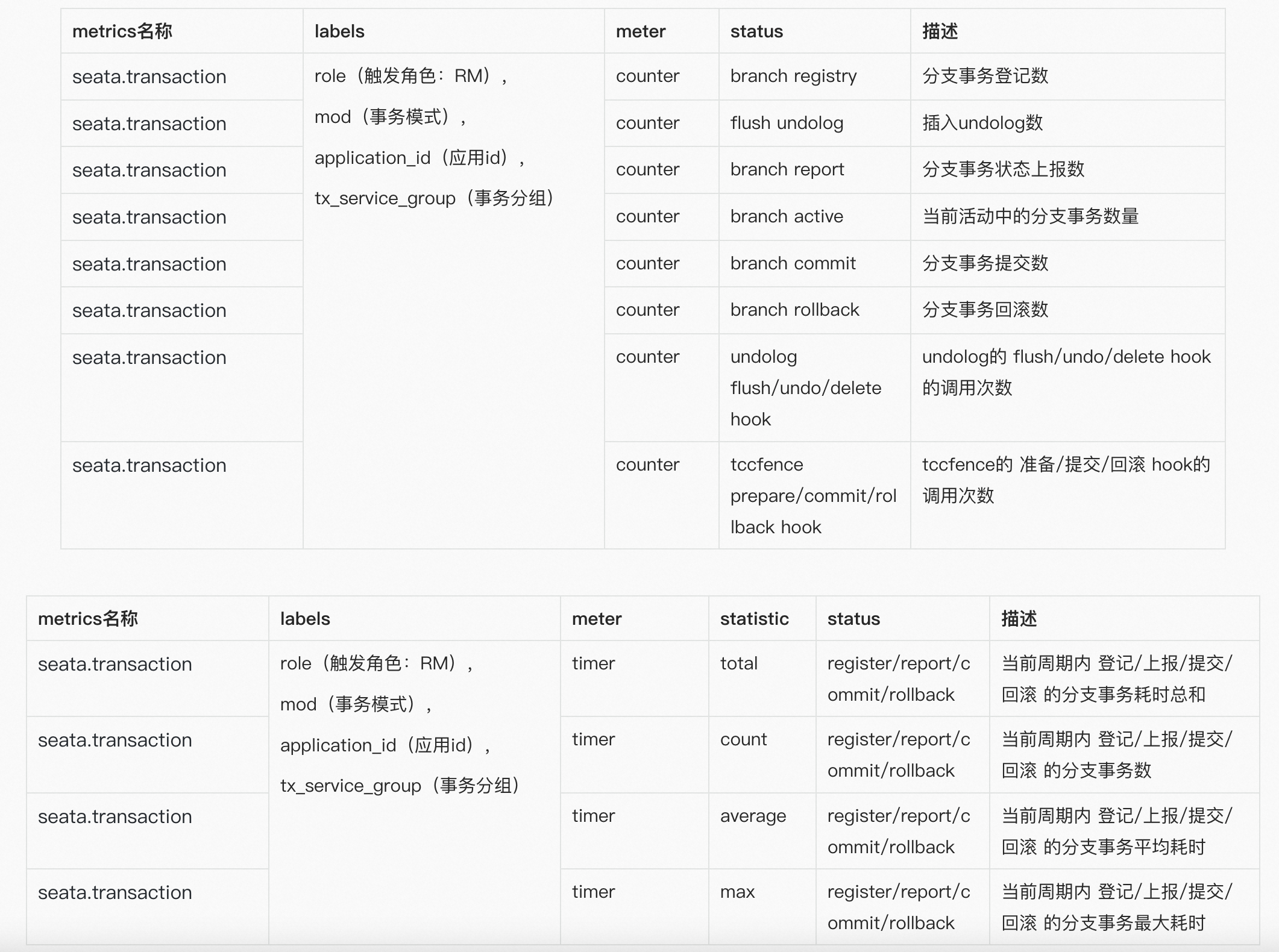
Task: Click the 'branch active' status cell
Action: 787,216
